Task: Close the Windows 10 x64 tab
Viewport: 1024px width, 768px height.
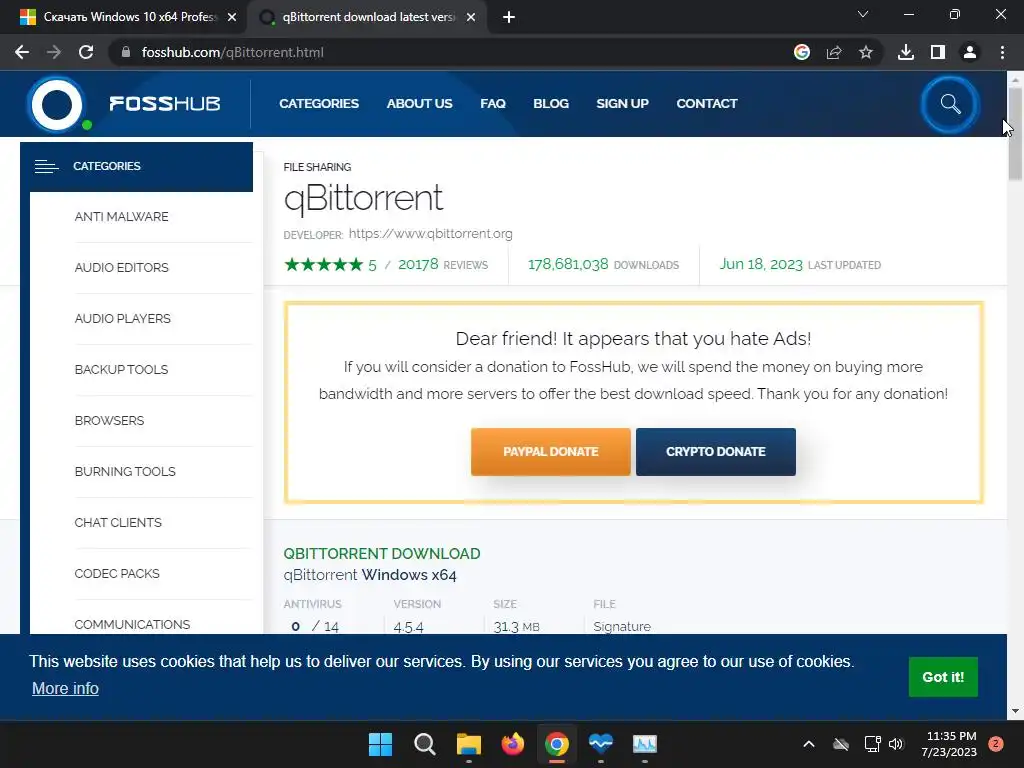Action: 232,18
